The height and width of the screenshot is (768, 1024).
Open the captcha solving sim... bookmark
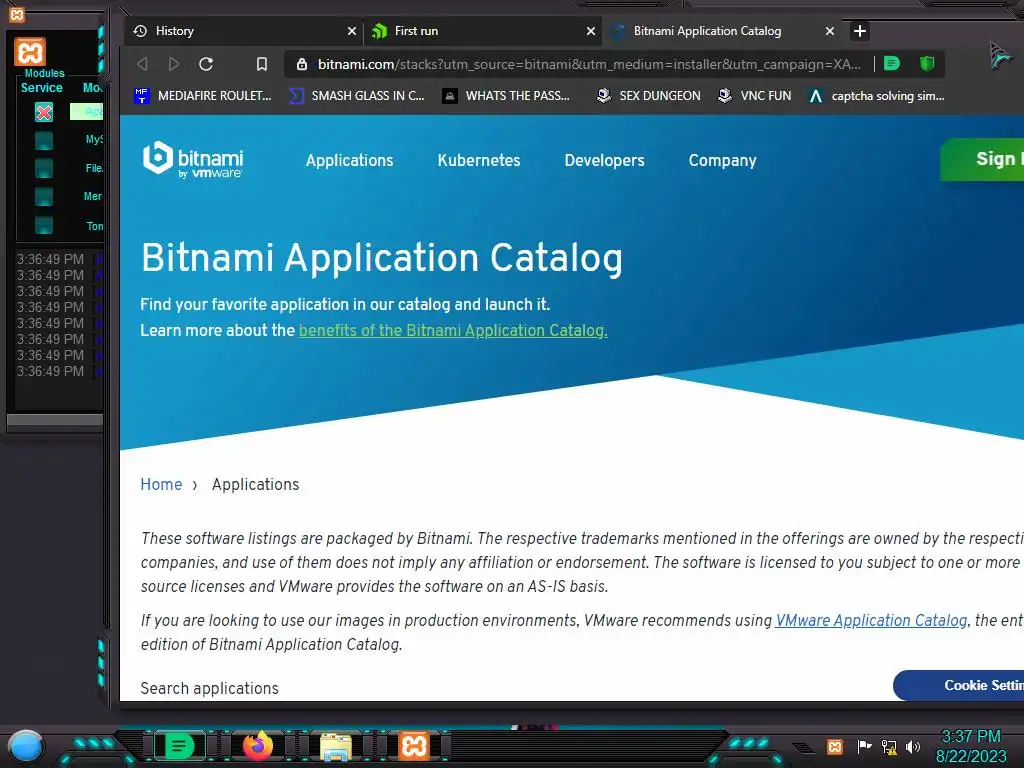click(876, 96)
